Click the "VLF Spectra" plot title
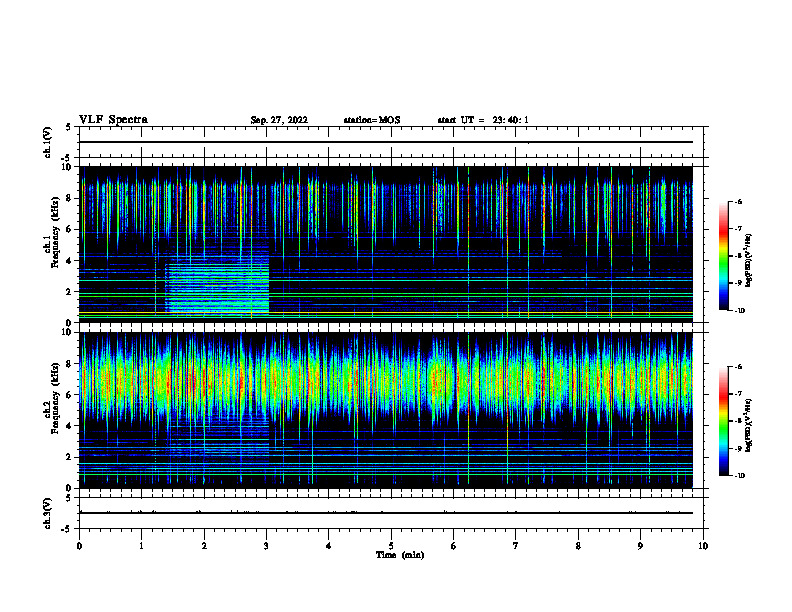The width and height of the screenshot is (792, 612). tap(113, 120)
